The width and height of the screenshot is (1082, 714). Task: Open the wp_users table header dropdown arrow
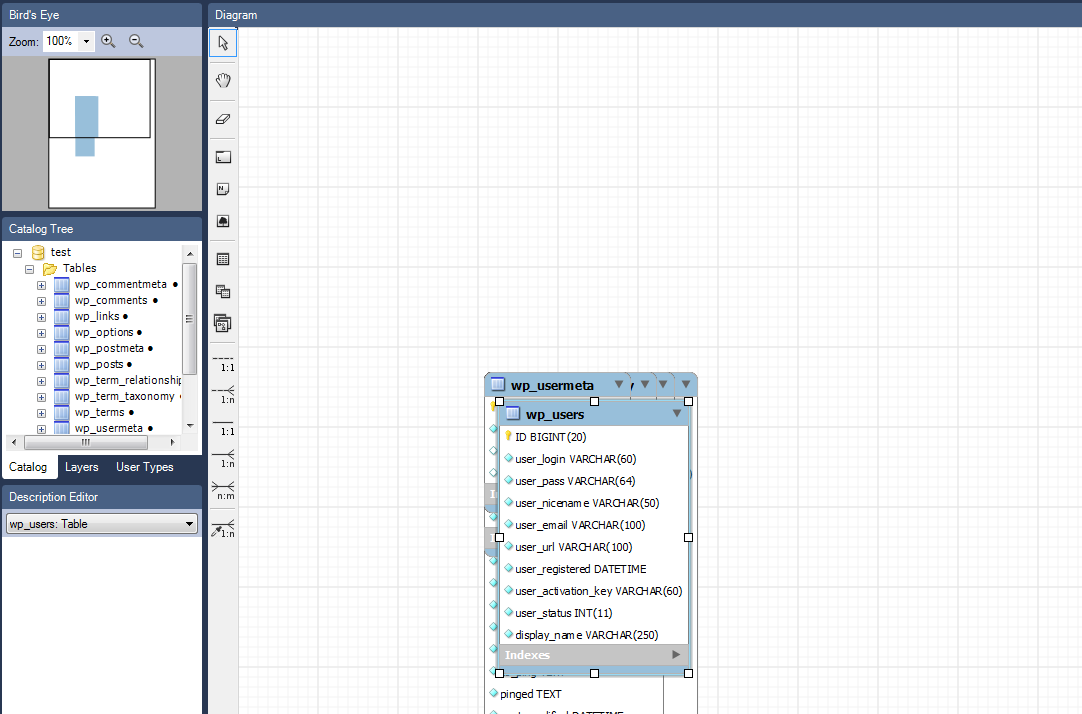[x=677, y=413]
